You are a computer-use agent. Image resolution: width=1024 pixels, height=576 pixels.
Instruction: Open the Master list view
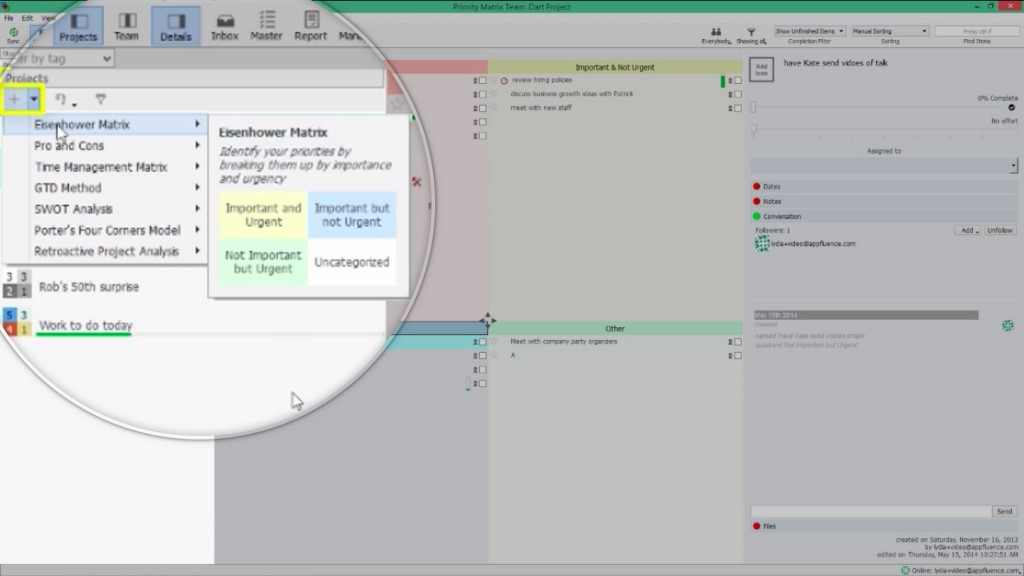tap(266, 26)
